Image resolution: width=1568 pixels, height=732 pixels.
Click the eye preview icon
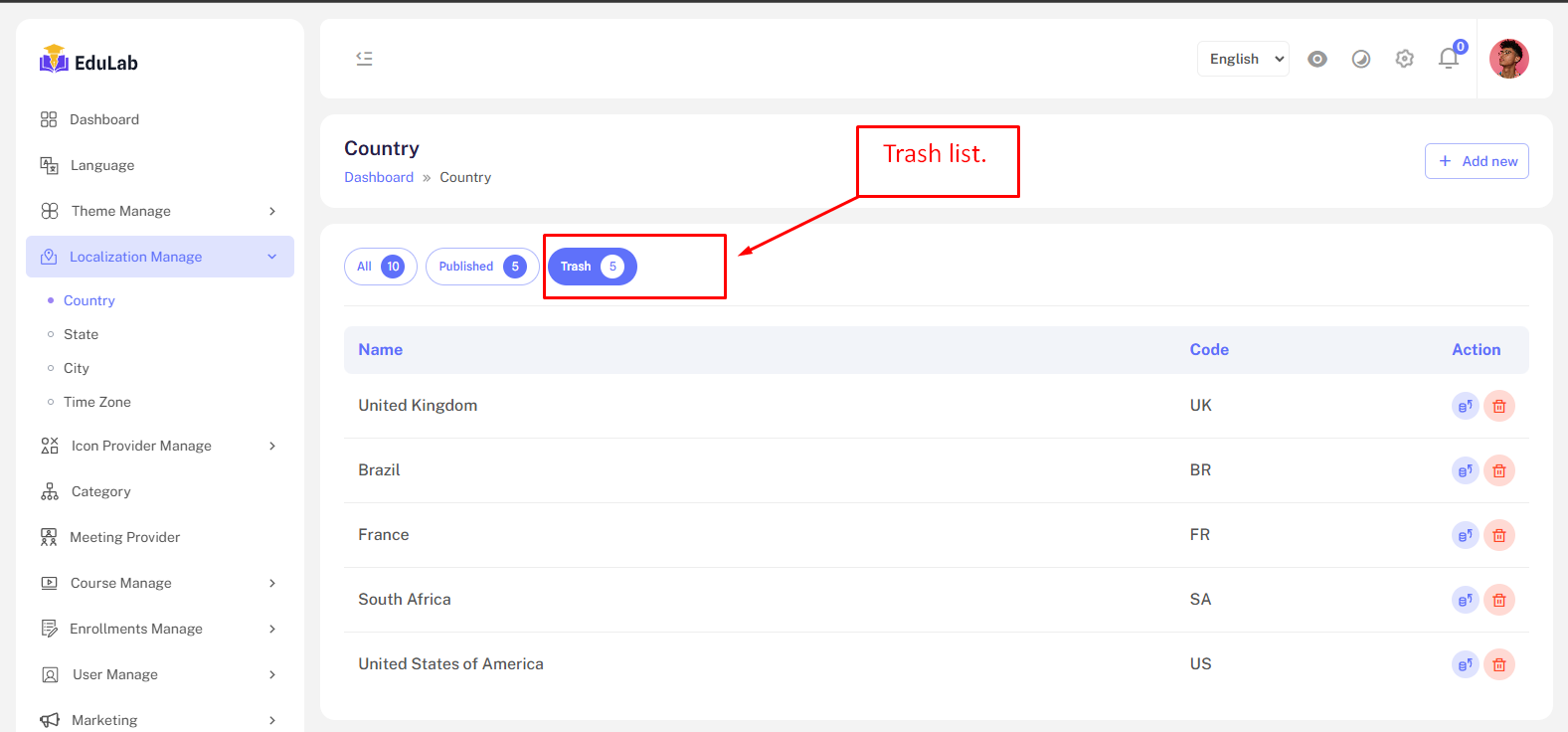point(1317,59)
